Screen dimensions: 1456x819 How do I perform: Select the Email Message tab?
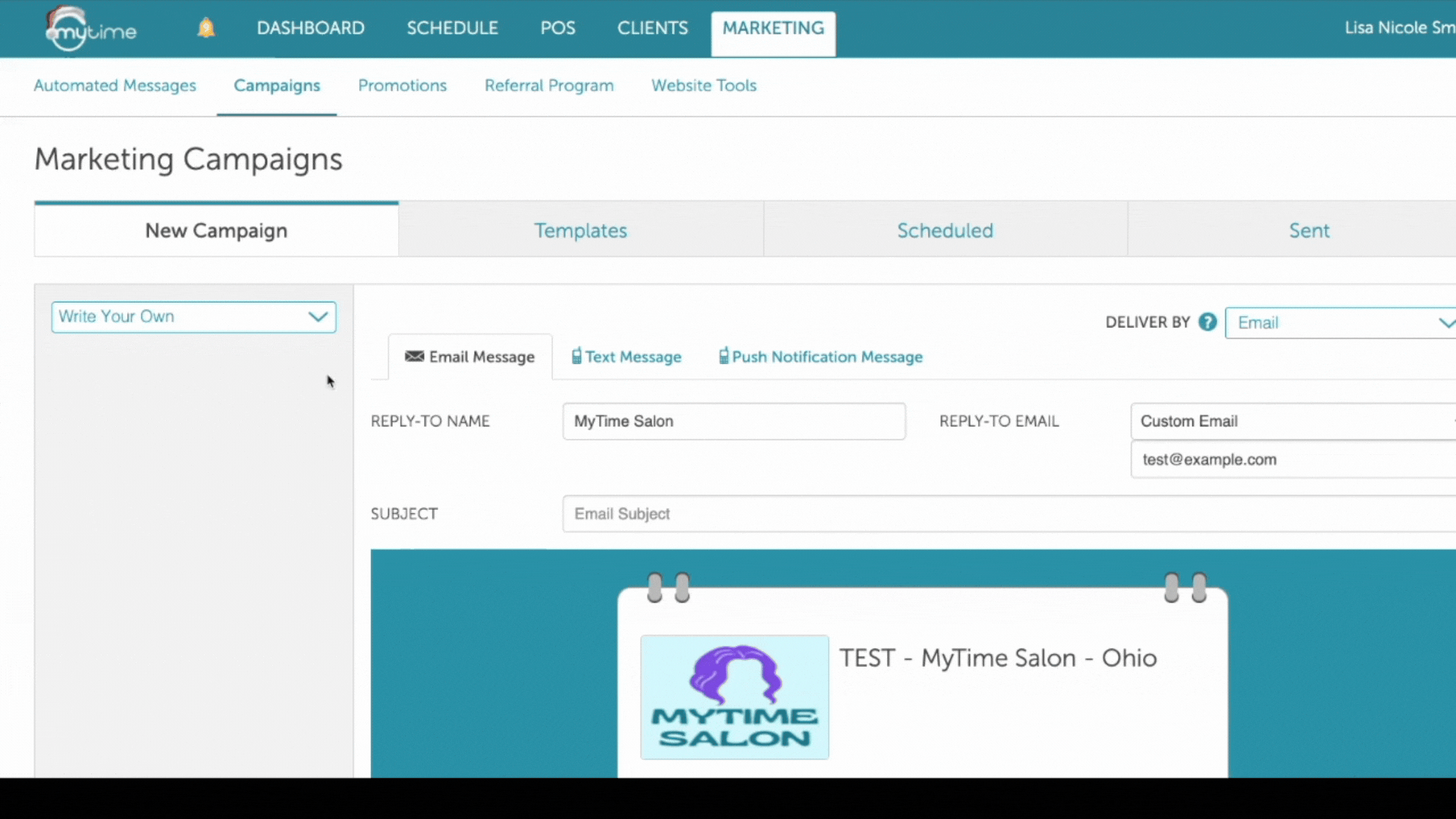pos(470,357)
